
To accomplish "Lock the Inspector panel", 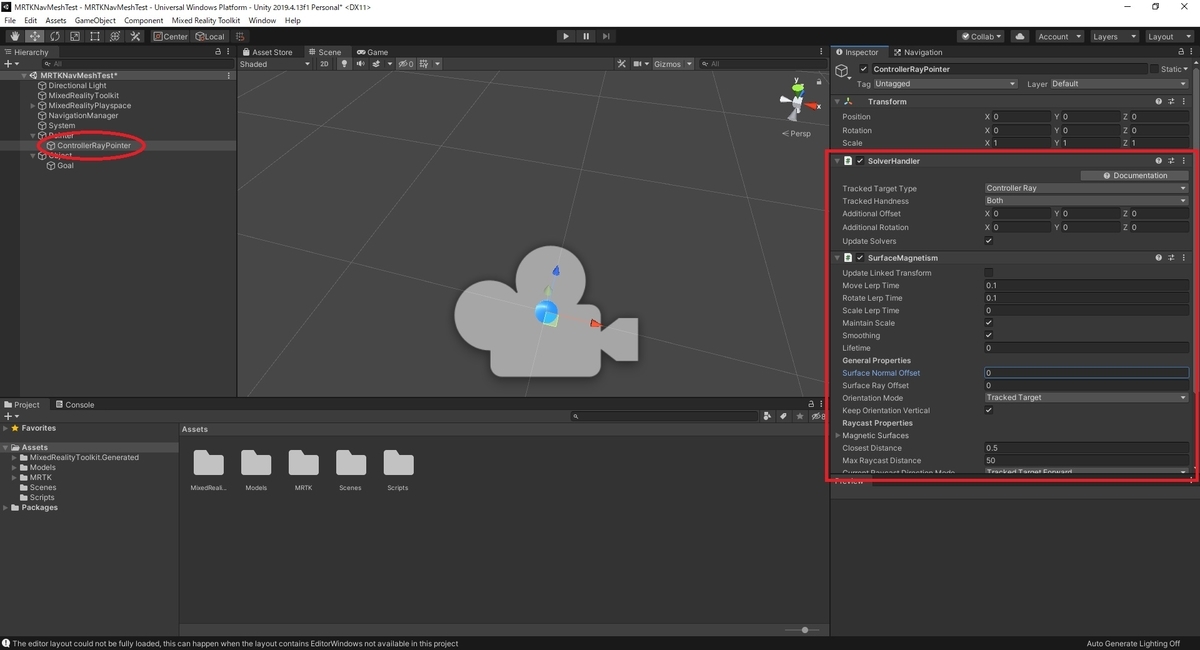I will (x=1181, y=52).
